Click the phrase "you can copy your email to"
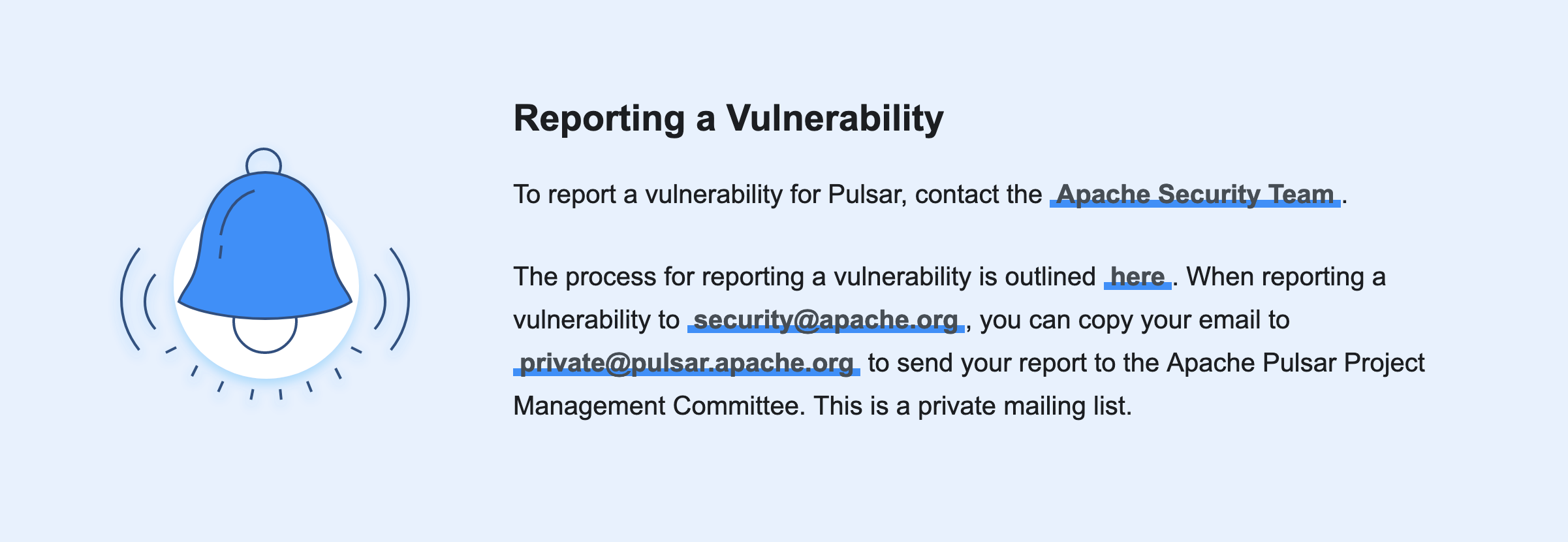This screenshot has width=1568, height=542. [x=1135, y=320]
